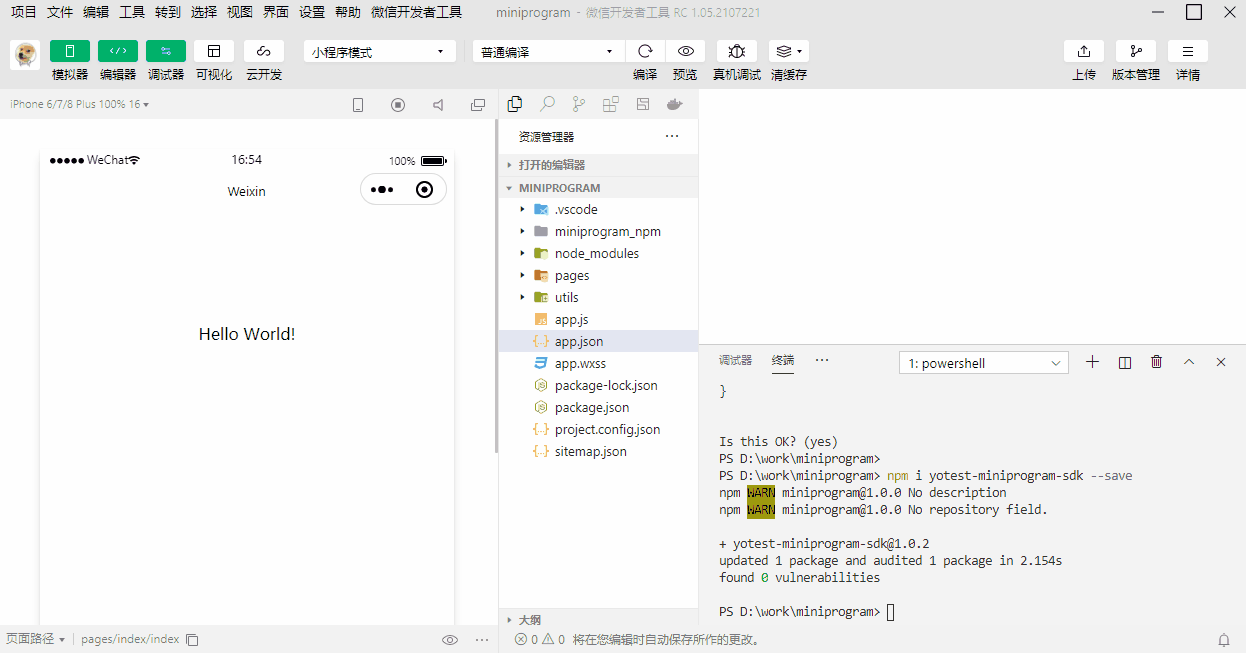This screenshot has height=653, width=1246.
Task: Open the package-lock.json file
Action: tap(598, 385)
